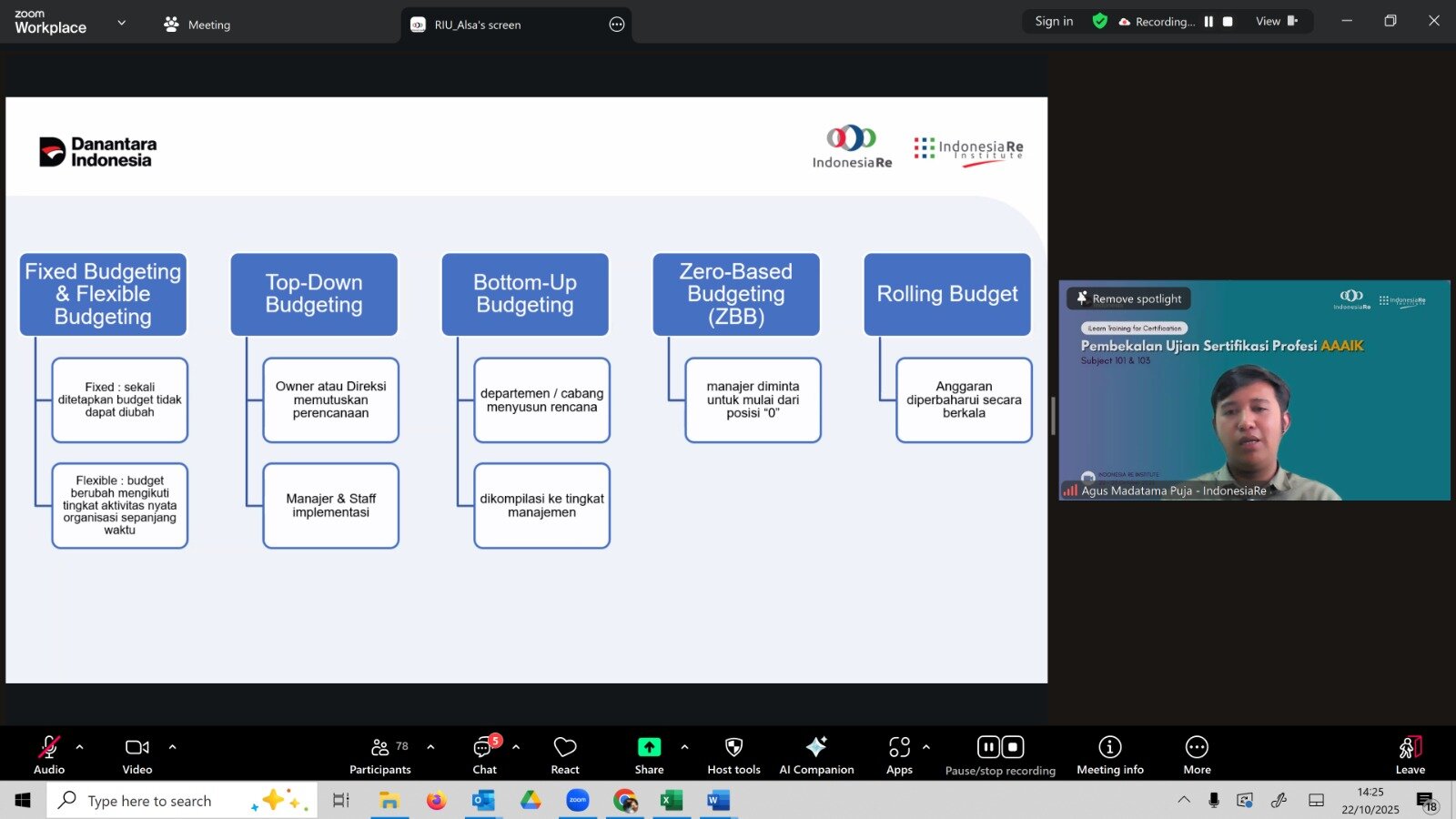Click the speaker video thumbnail
Viewport: 1456px width, 819px height.
[x=1254, y=400]
